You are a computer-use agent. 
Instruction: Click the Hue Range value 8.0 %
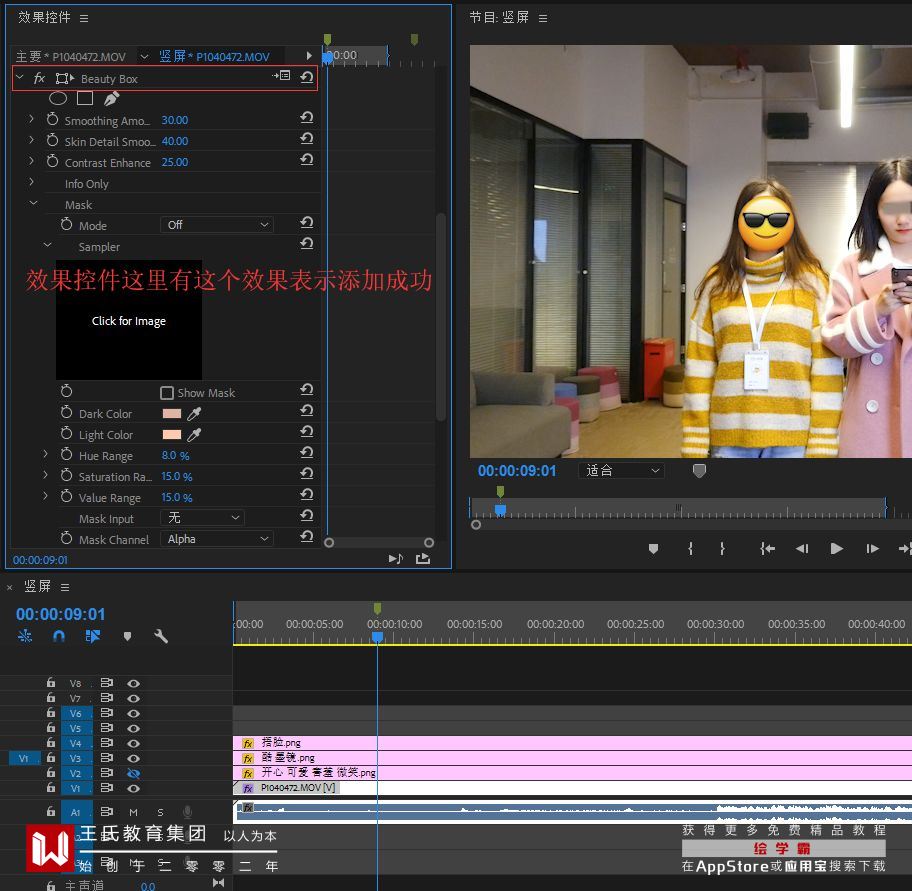click(x=176, y=455)
